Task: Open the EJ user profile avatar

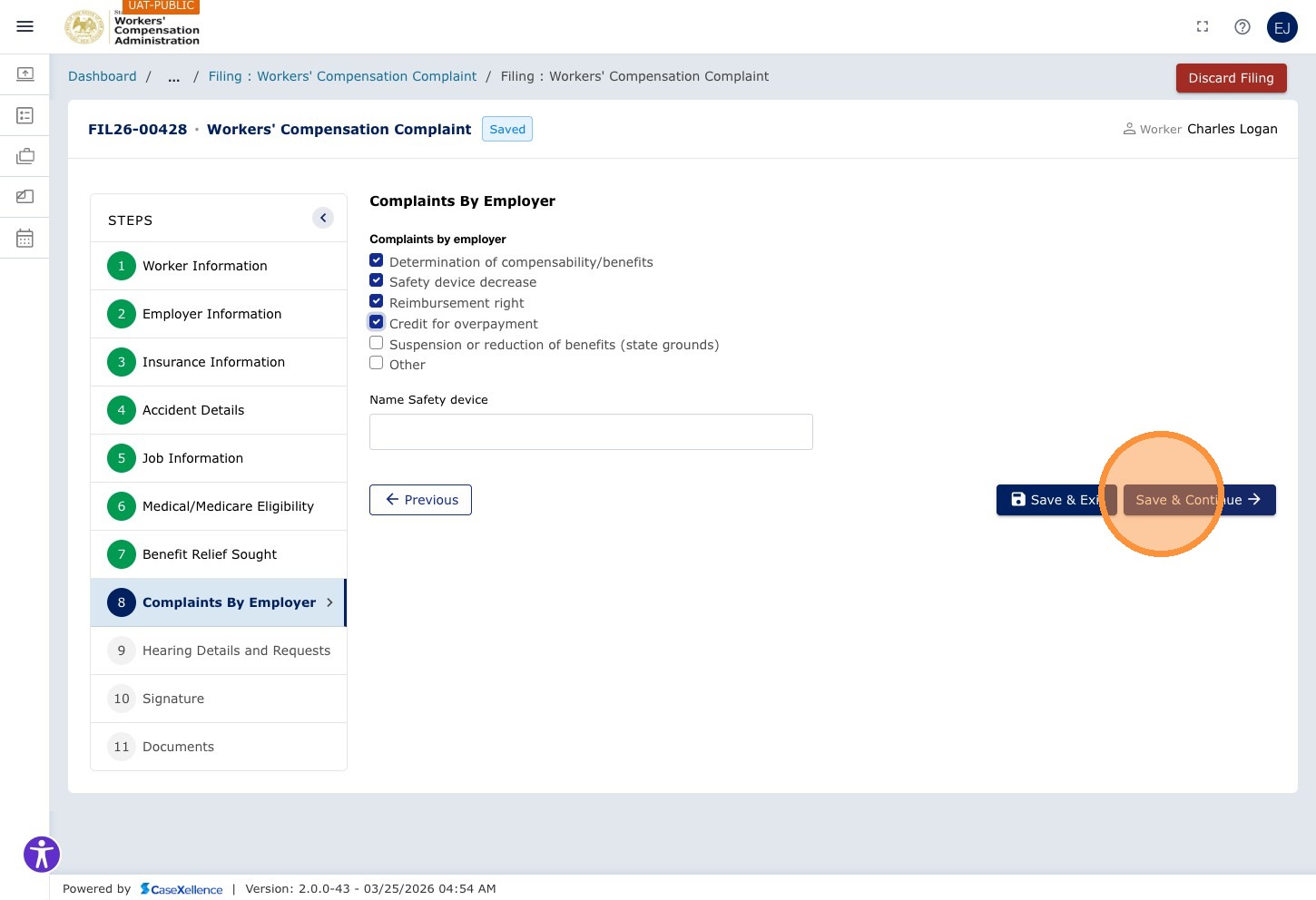Action: click(x=1282, y=27)
